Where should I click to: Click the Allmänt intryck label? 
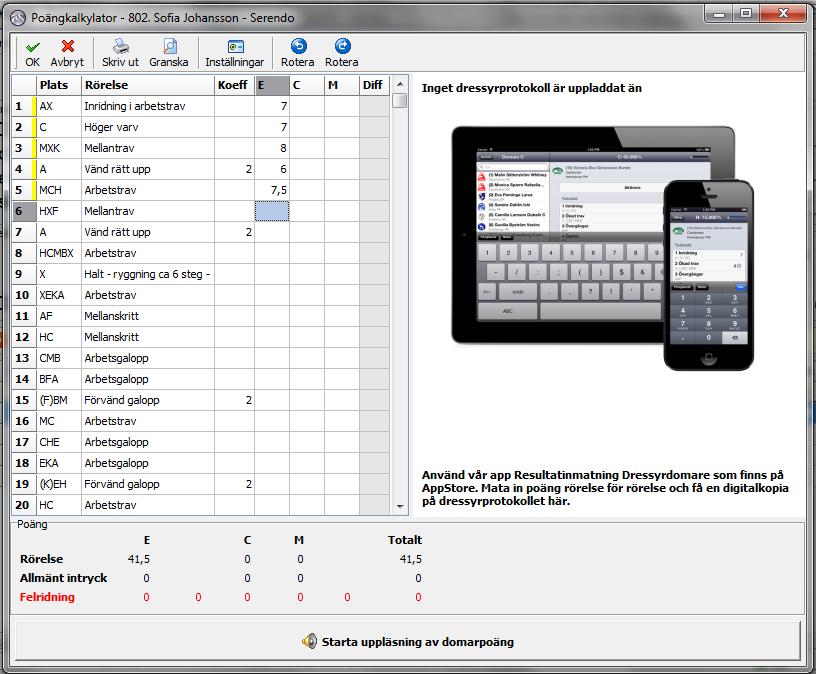click(63, 578)
